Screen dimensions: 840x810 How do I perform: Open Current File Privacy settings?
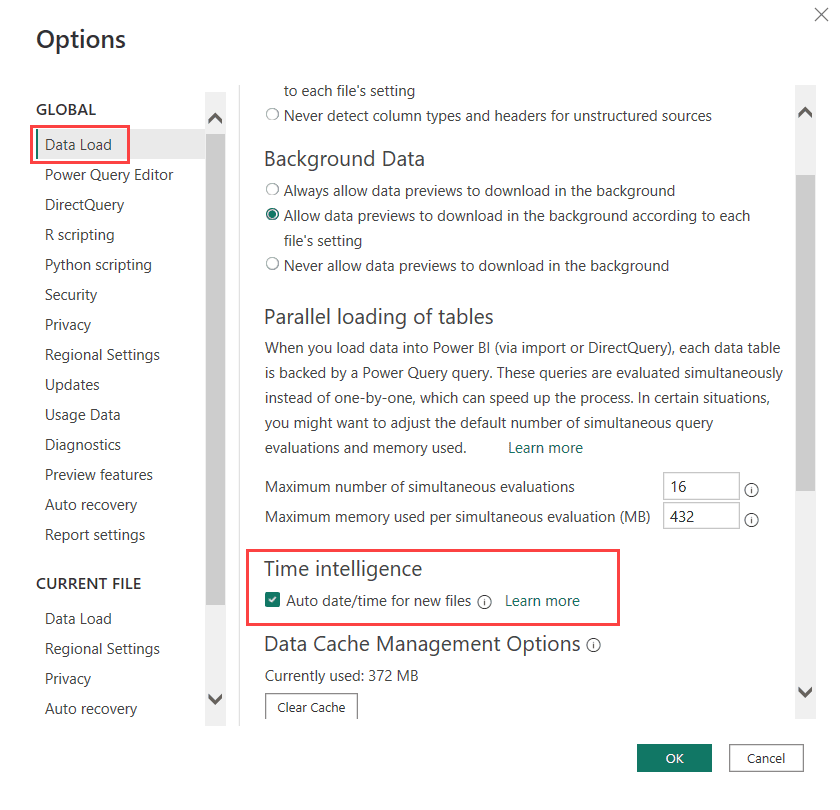[68, 679]
